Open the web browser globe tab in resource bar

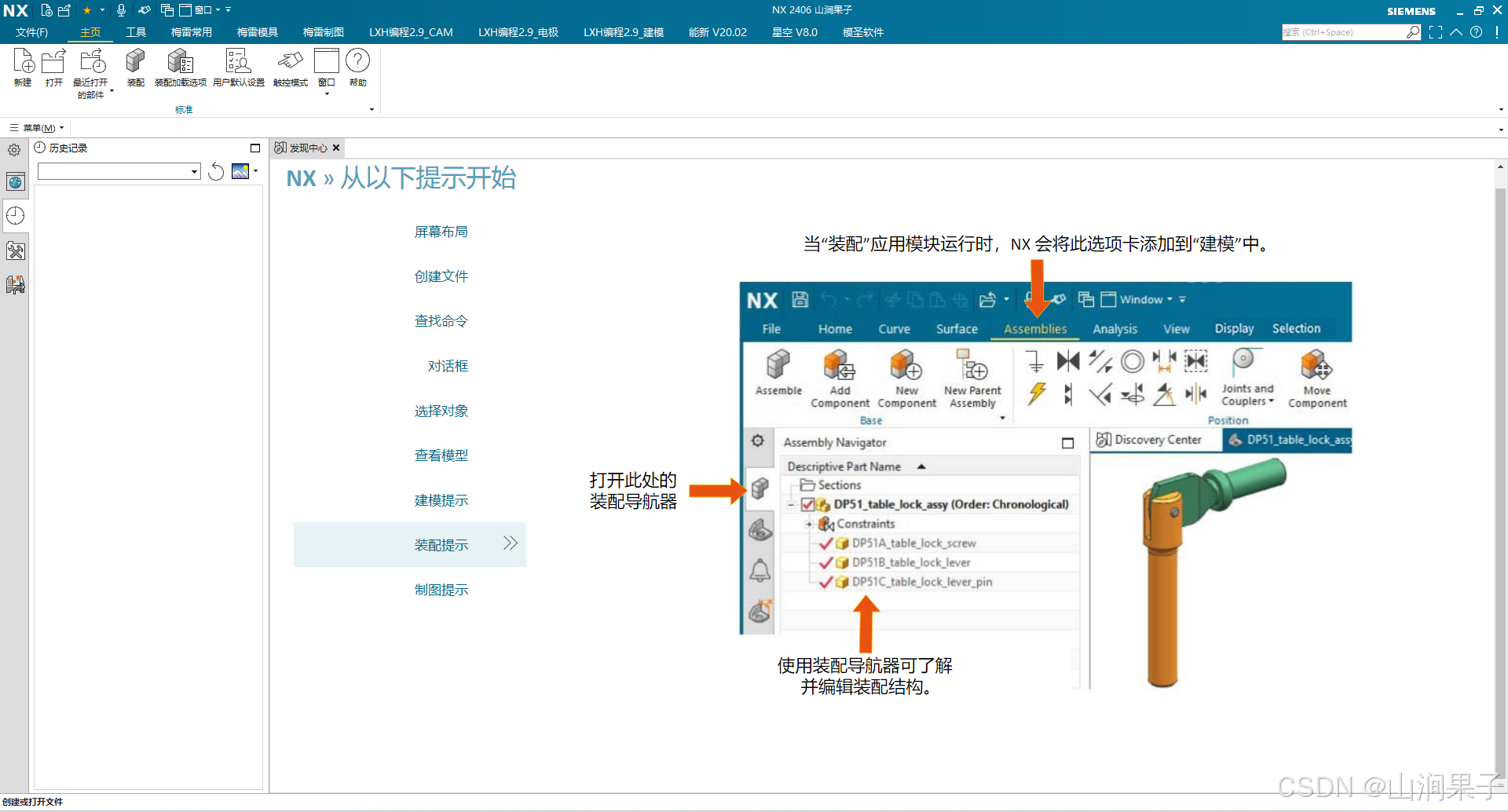15,182
